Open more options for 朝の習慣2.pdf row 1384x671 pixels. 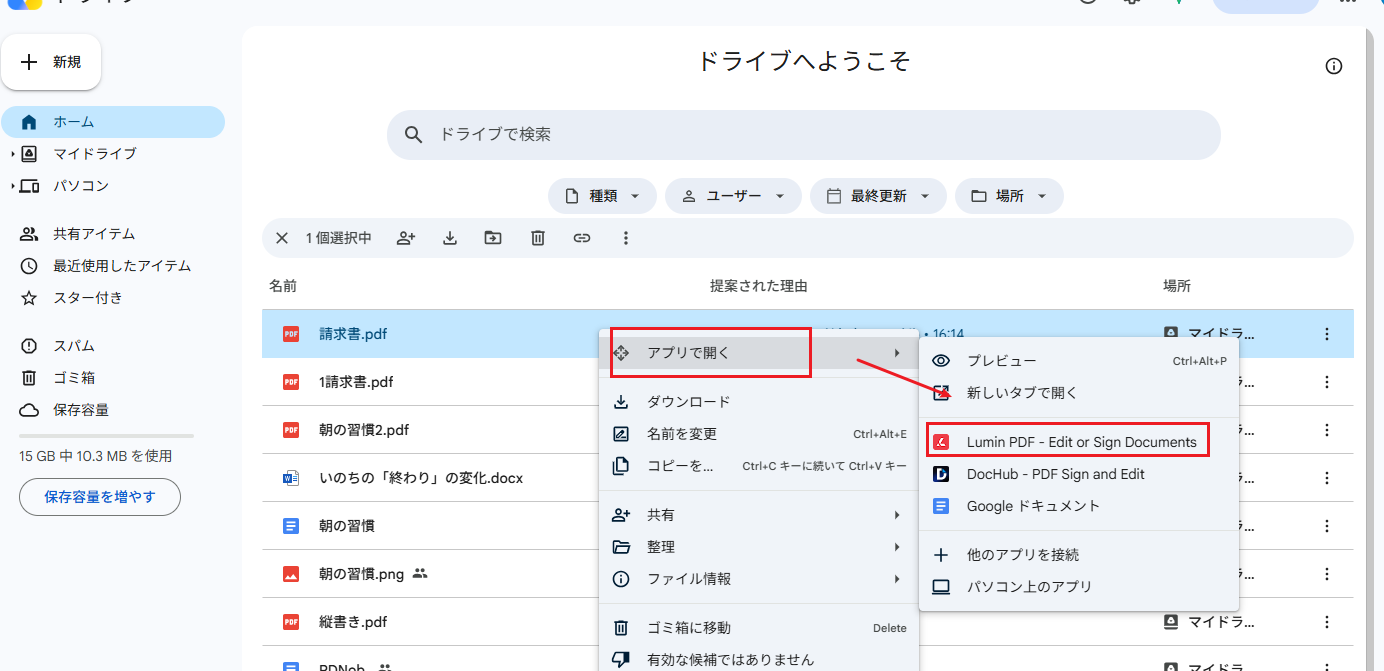1327,430
